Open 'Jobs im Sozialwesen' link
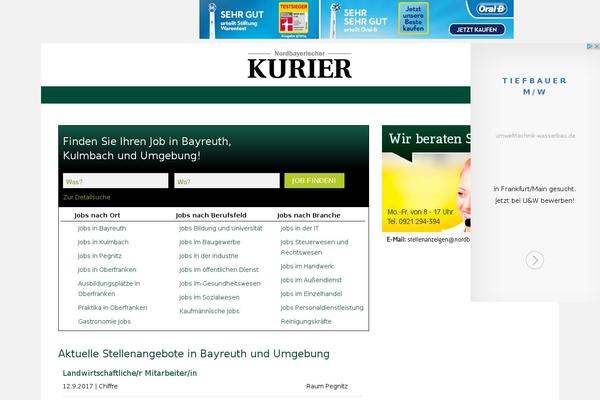The height and width of the screenshot is (400, 600). 209,297
